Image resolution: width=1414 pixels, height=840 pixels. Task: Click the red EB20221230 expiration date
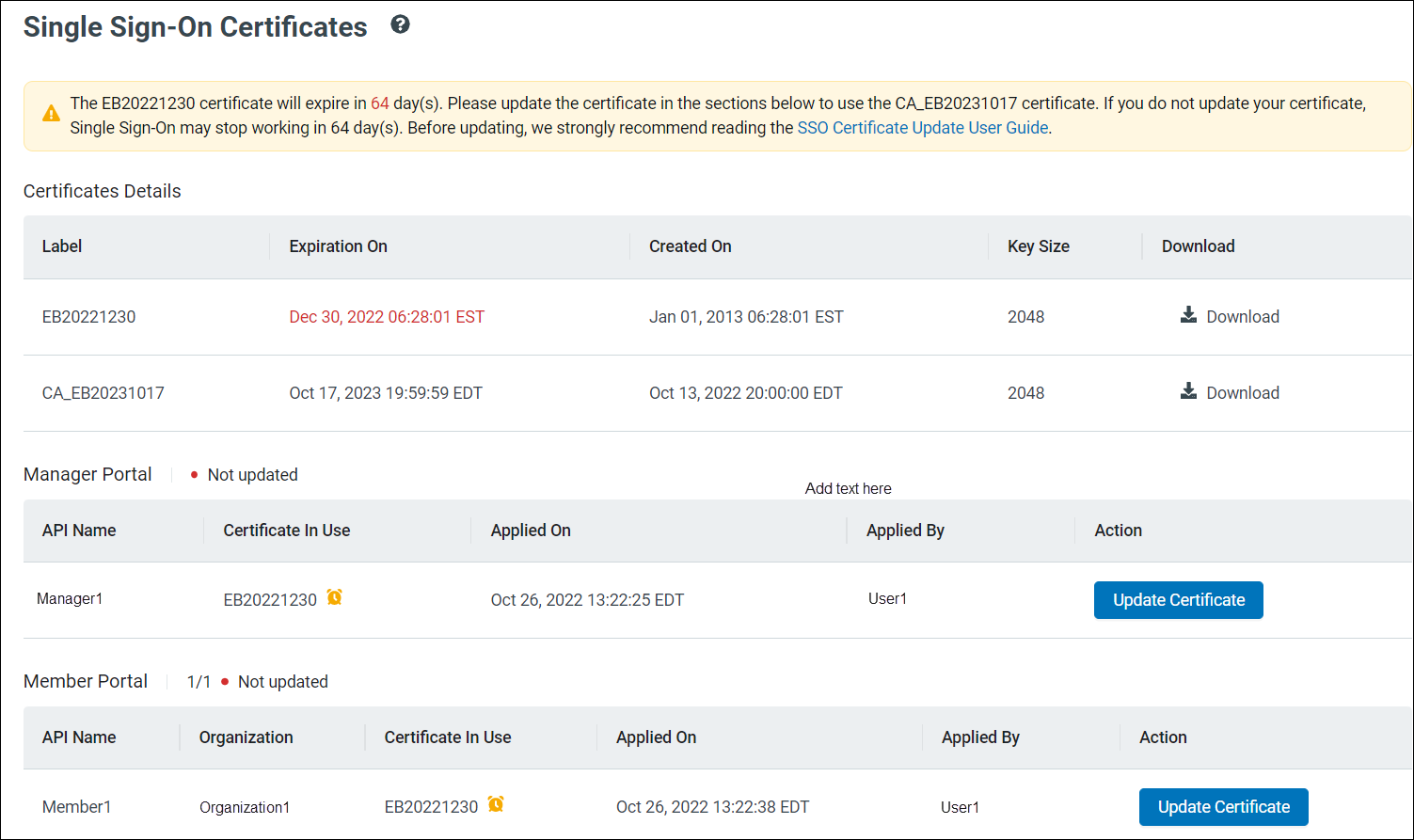coord(387,317)
